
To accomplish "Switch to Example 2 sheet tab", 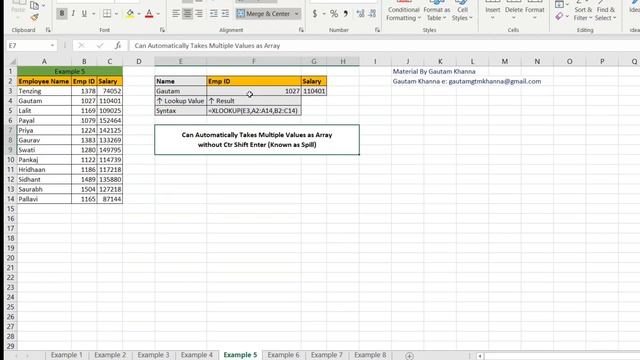I will click(110, 355).
